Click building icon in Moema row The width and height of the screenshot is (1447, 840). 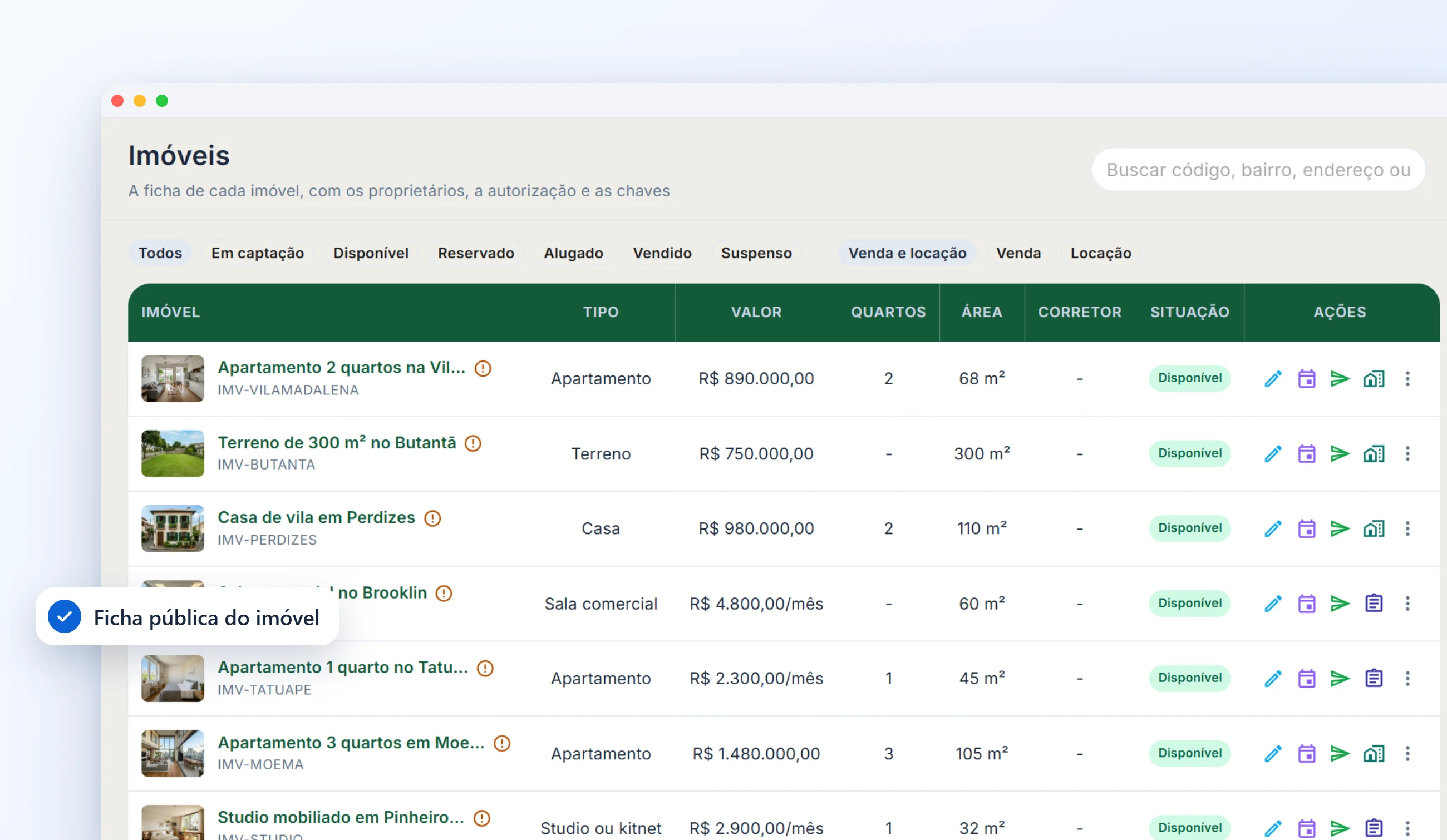(x=1374, y=753)
